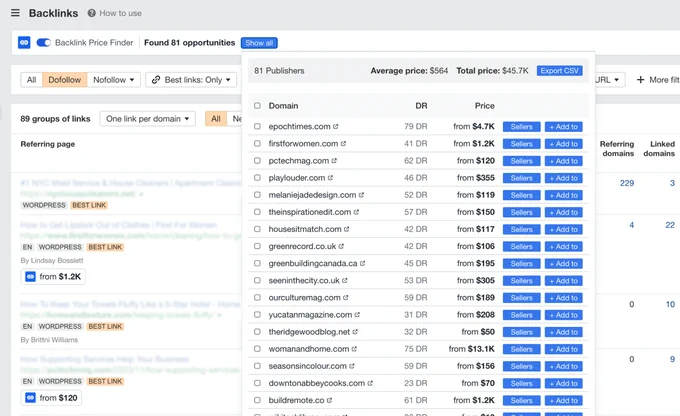
Task: Open theinspirationedit.com external link icon
Action: pyautogui.click(x=356, y=212)
